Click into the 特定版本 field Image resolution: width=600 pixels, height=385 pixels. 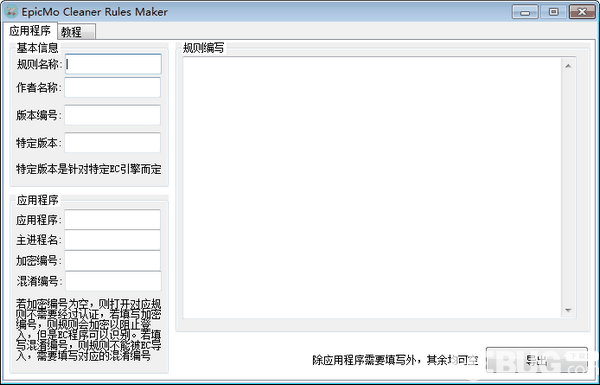point(112,143)
